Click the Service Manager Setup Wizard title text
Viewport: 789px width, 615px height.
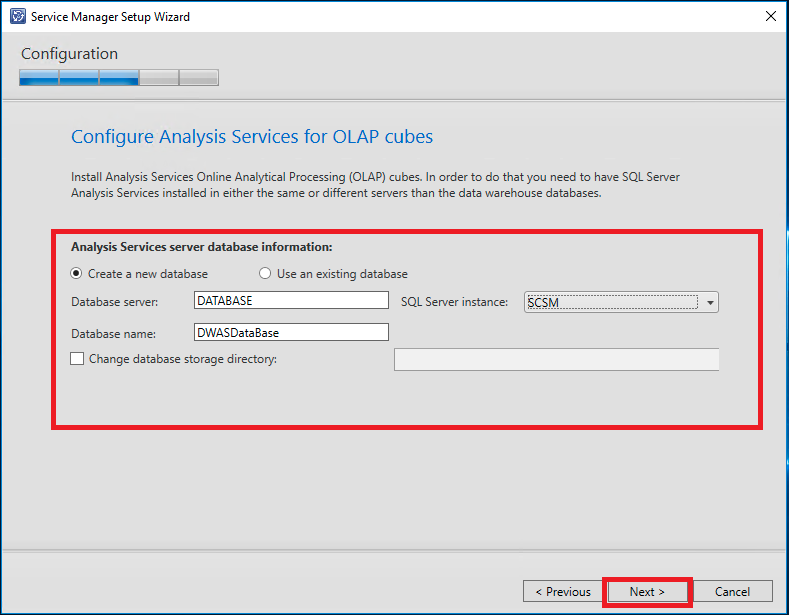click(x=110, y=17)
